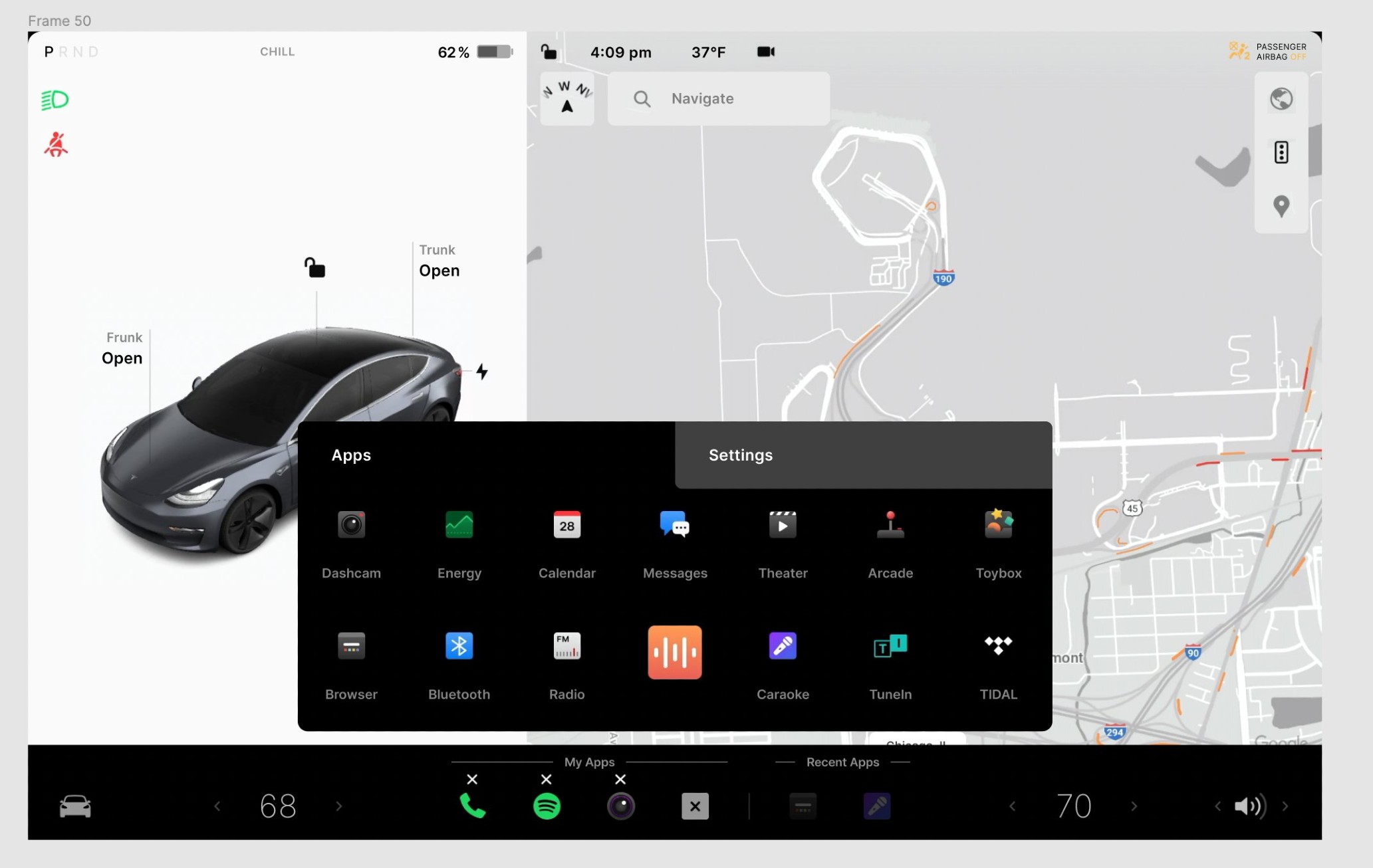Expand the navigation compass panel
Screen dimensions: 1373x868
coord(567,97)
